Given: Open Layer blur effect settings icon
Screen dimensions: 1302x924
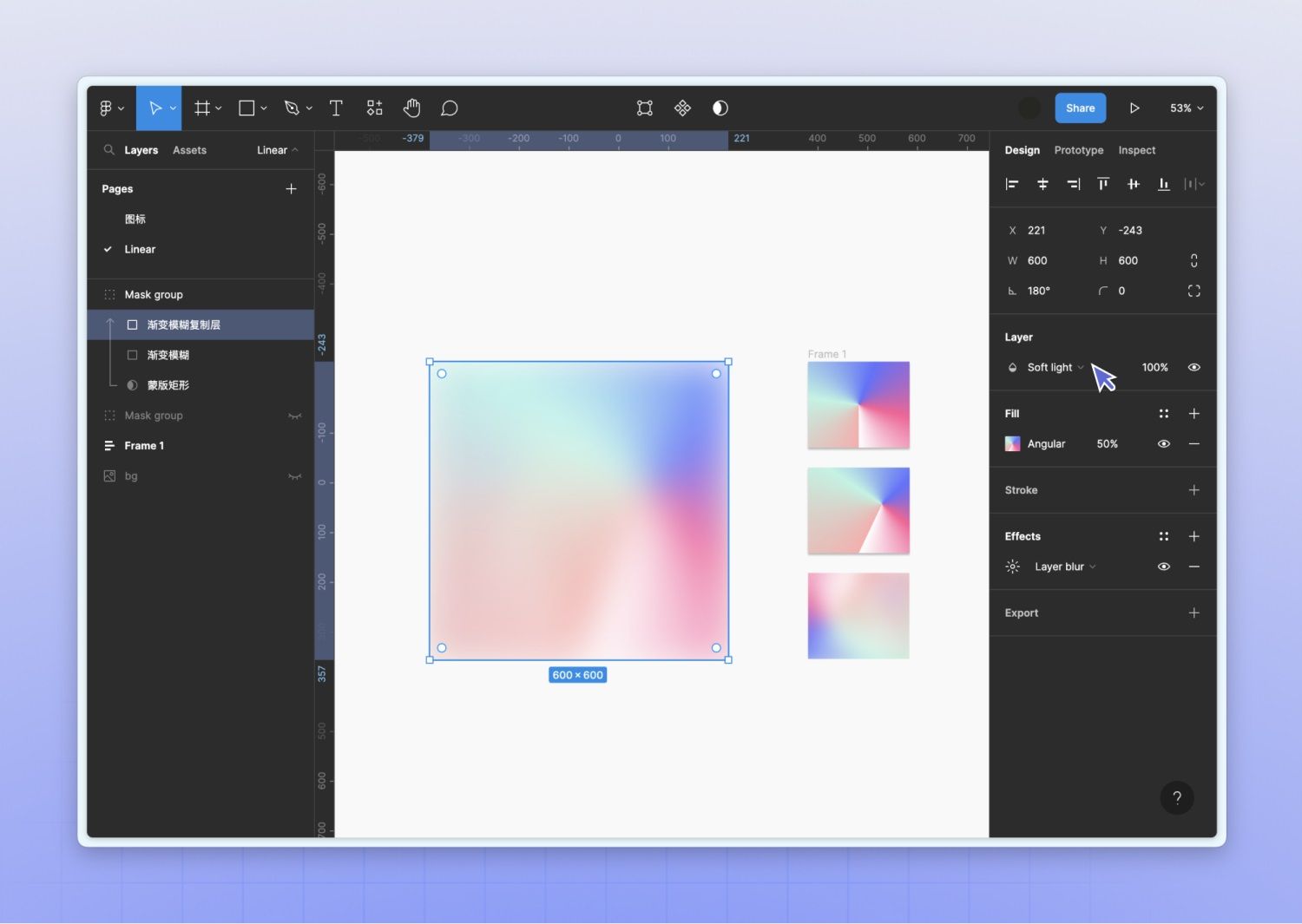Looking at the screenshot, I should click(1012, 567).
